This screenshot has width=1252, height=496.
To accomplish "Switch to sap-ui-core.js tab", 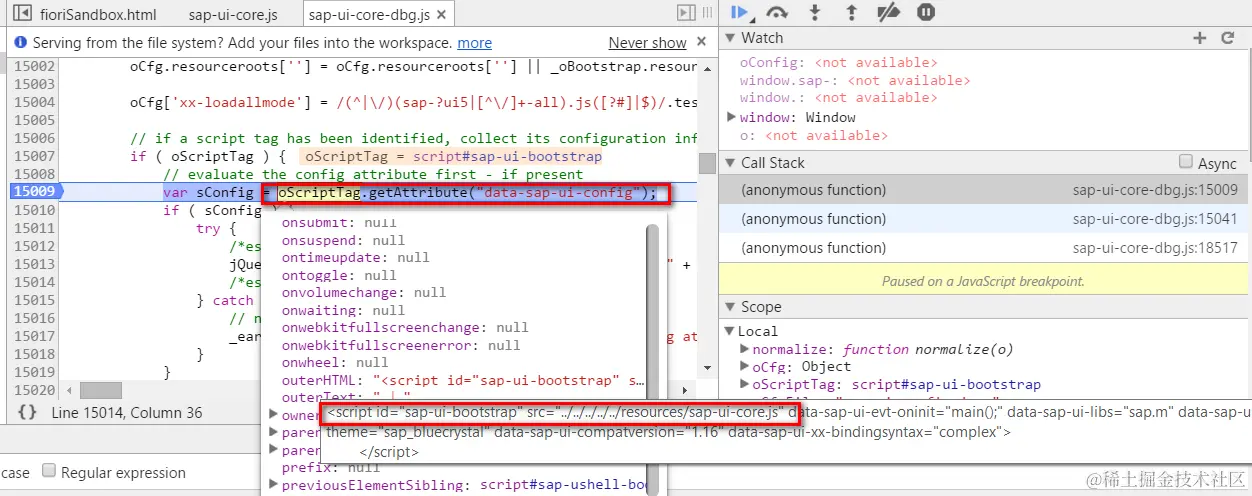I will pos(233,15).
